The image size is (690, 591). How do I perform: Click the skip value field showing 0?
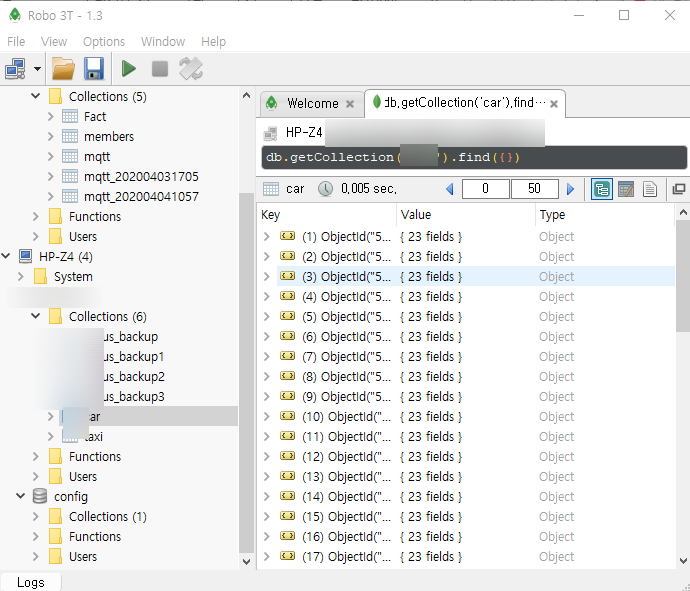[x=485, y=189]
